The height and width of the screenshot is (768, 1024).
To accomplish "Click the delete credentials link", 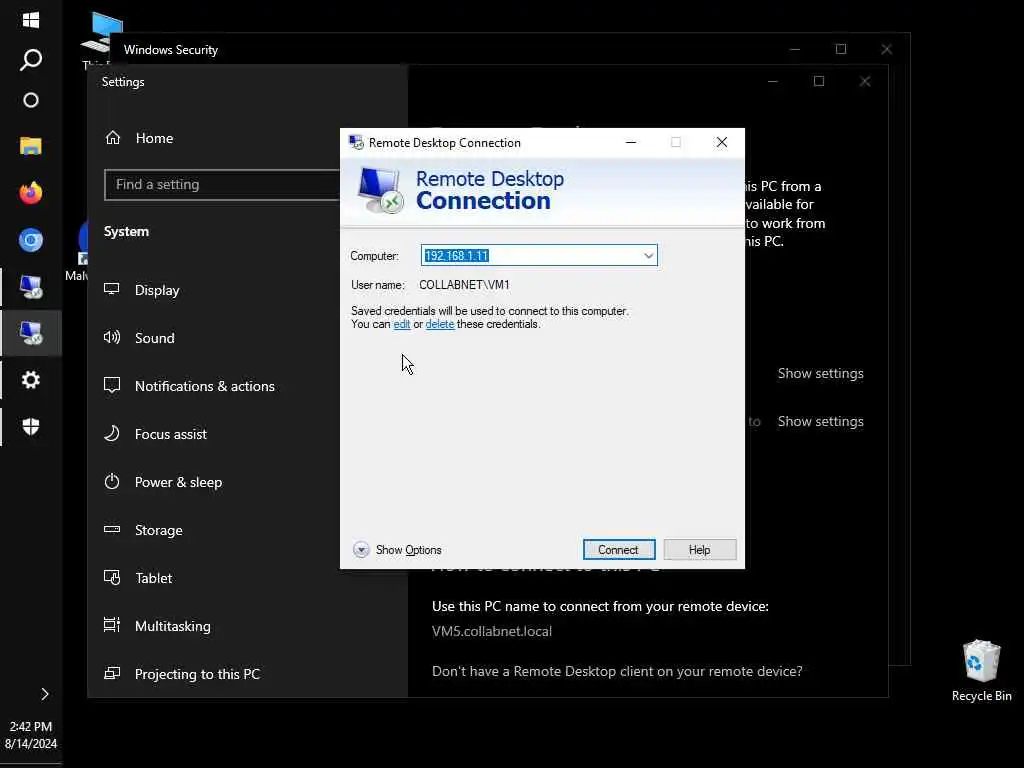I will pos(440,325).
